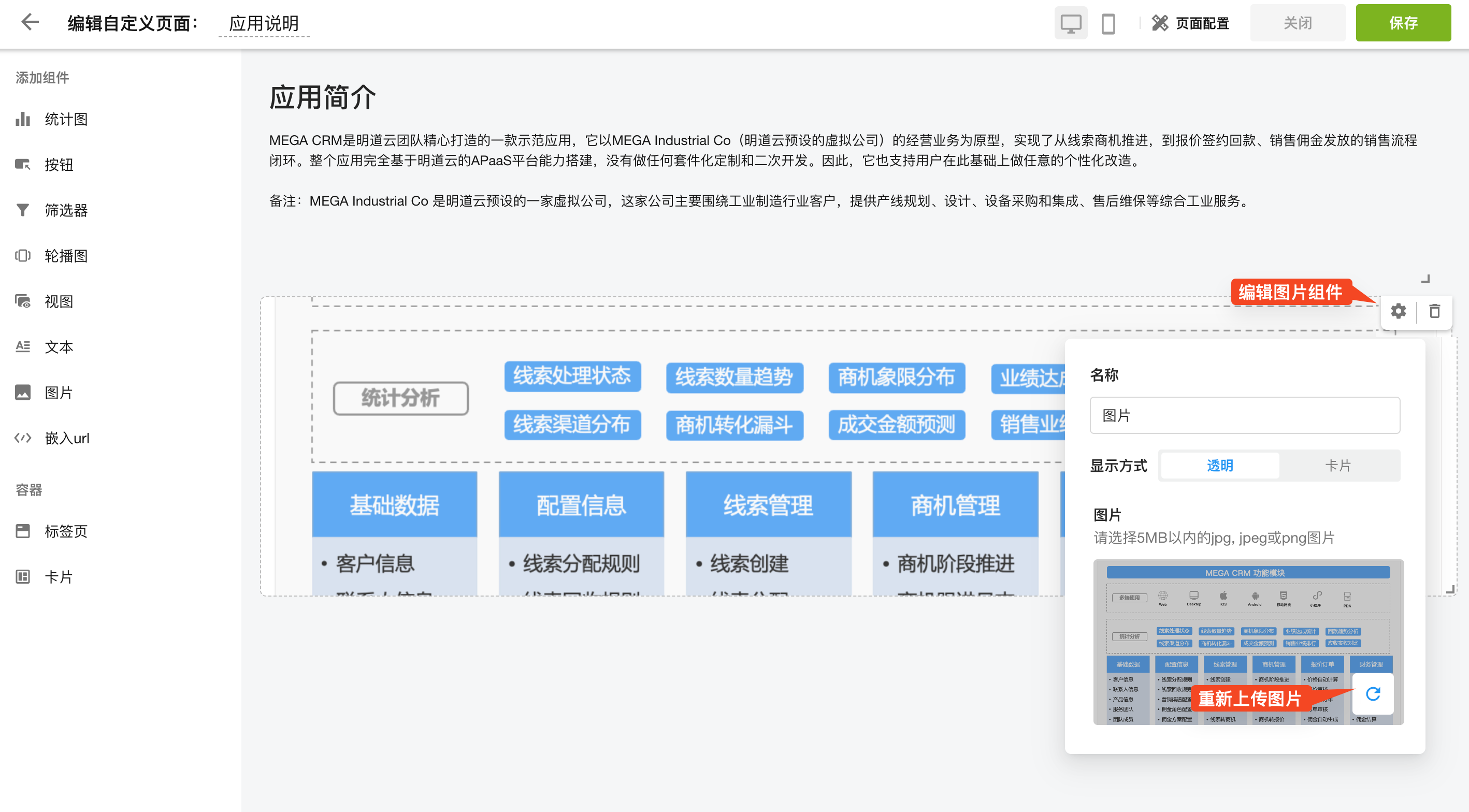
Task: Click the 添加组件 section header
Action: (42, 78)
